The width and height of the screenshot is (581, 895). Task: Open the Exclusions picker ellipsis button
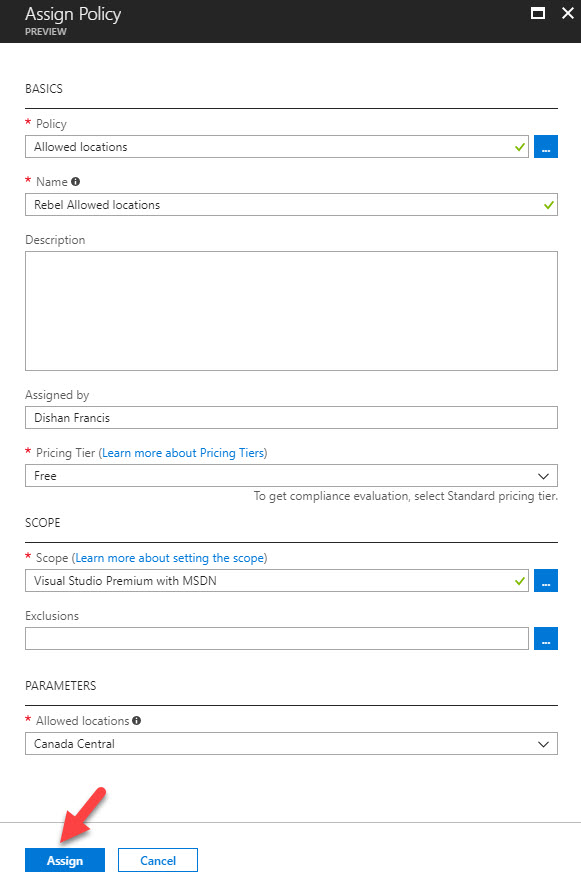click(x=546, y=639)
